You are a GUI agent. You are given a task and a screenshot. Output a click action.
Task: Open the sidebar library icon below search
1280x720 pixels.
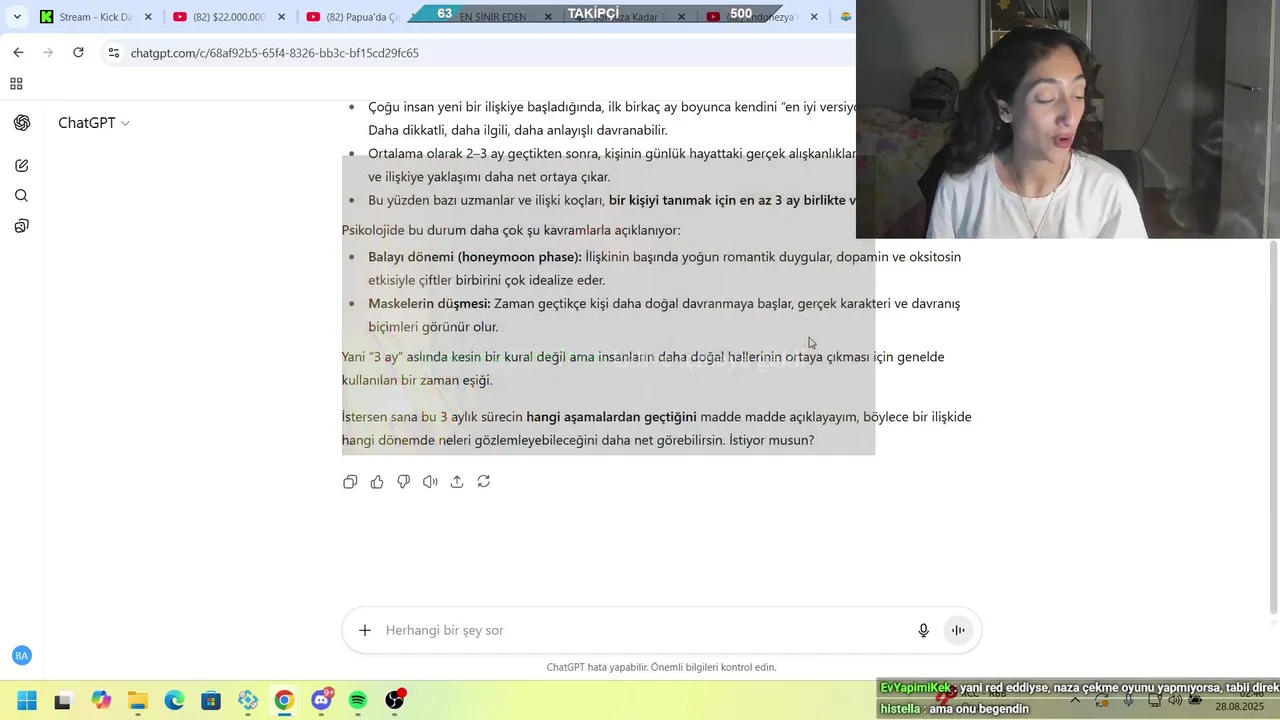(22, 226)
